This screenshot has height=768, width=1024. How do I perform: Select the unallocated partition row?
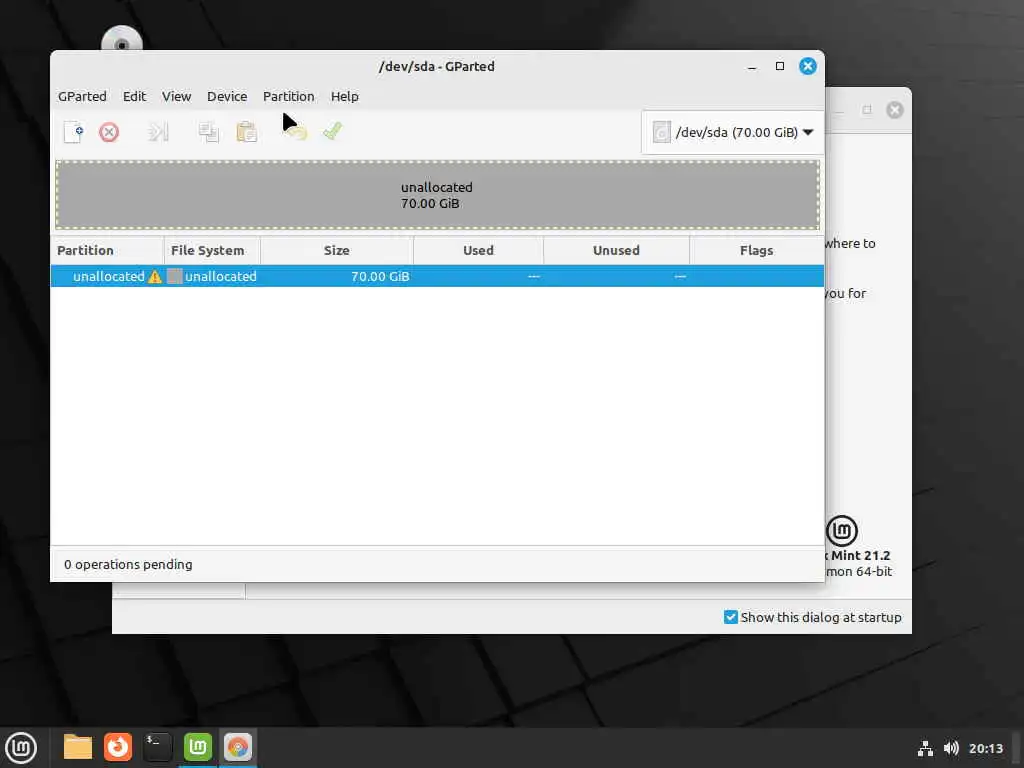[437, 276]
